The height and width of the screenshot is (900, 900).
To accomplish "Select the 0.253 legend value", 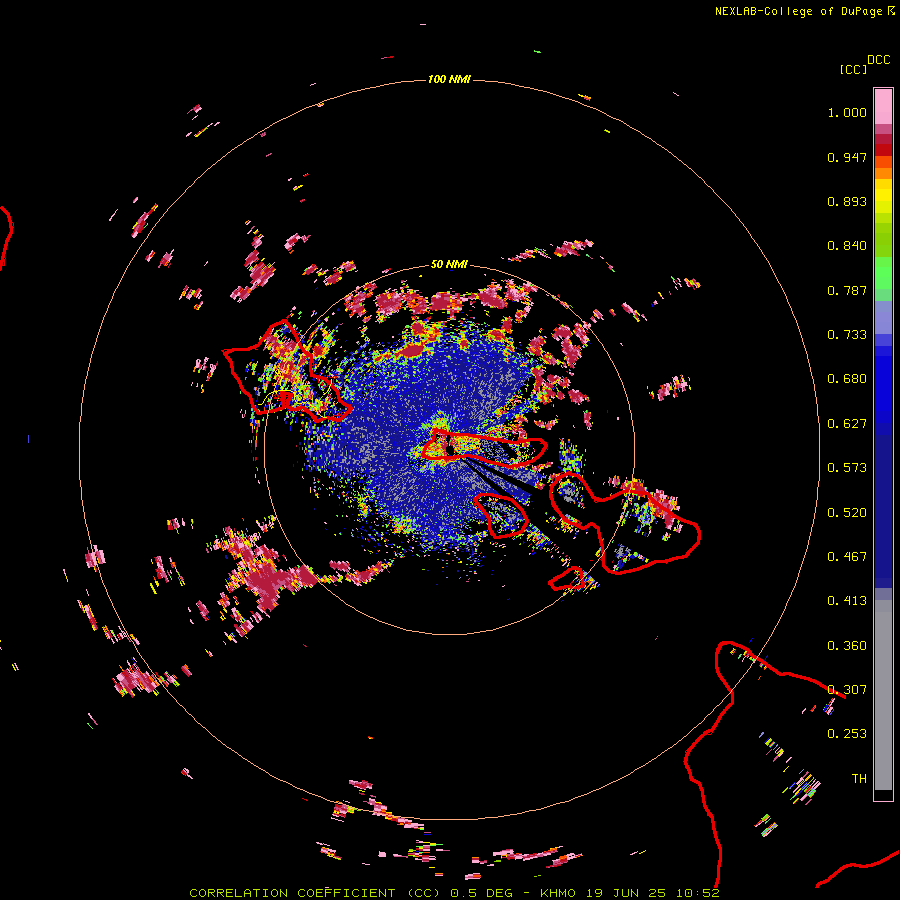I will [847, 734].
